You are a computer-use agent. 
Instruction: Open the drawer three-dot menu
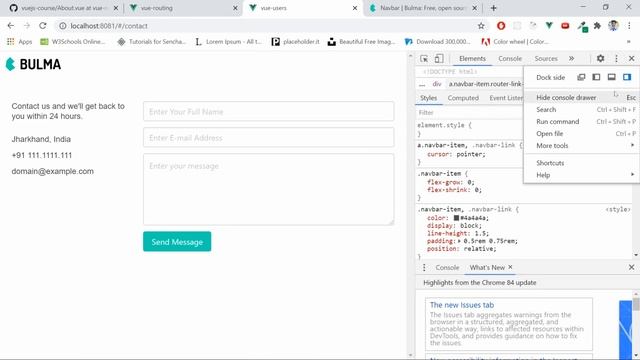tap(424, 267)
